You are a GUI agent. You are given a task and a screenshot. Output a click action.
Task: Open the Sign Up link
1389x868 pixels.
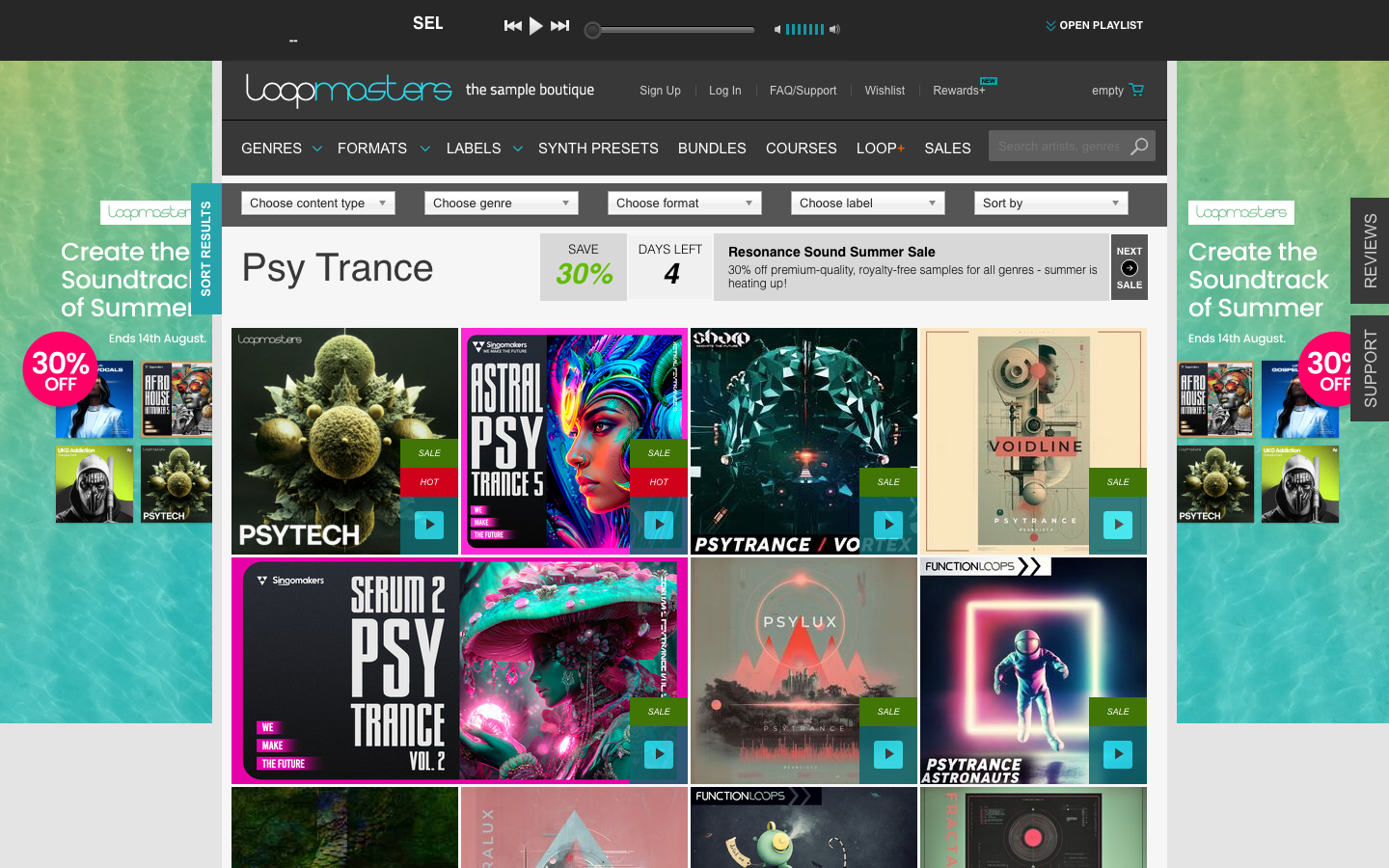pos(660,91)
